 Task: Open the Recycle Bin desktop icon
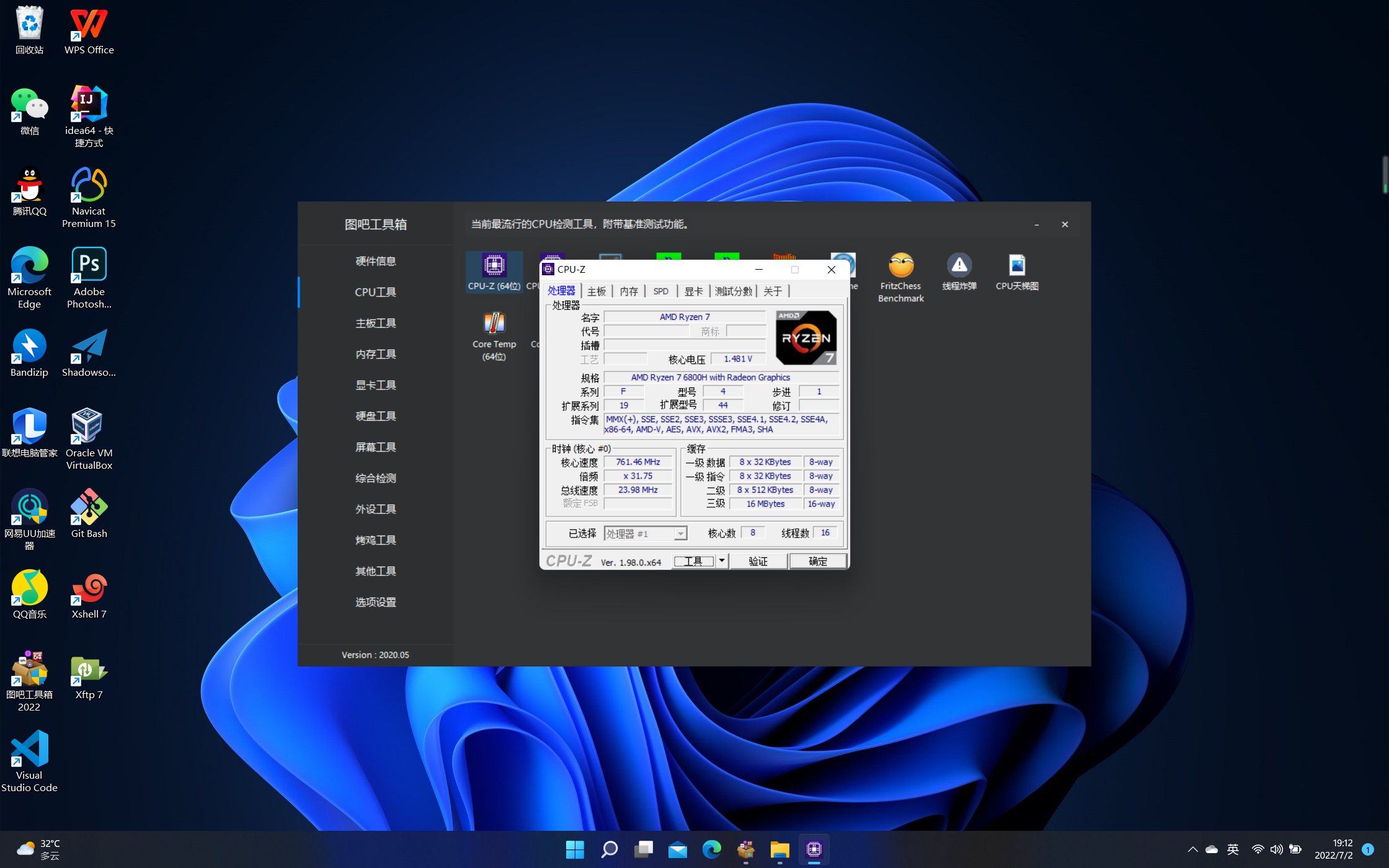point(29,31)
